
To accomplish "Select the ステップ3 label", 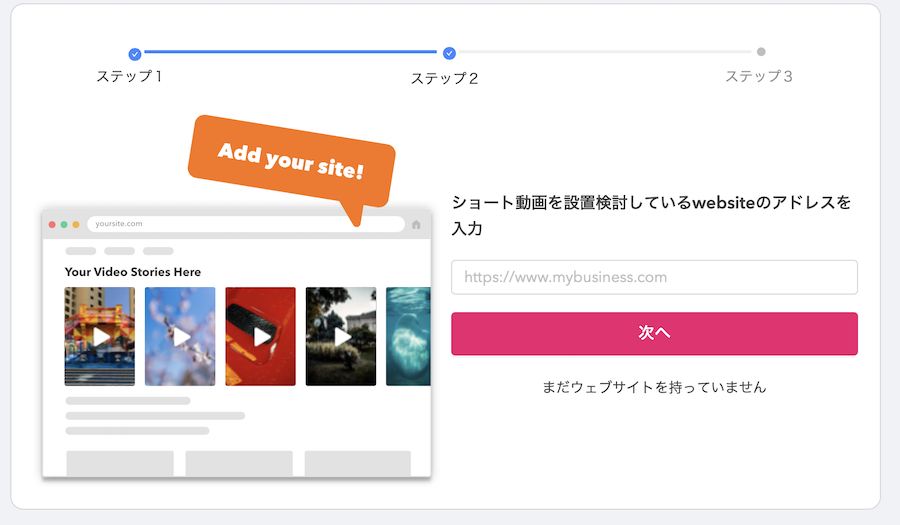I will [759, 76].
